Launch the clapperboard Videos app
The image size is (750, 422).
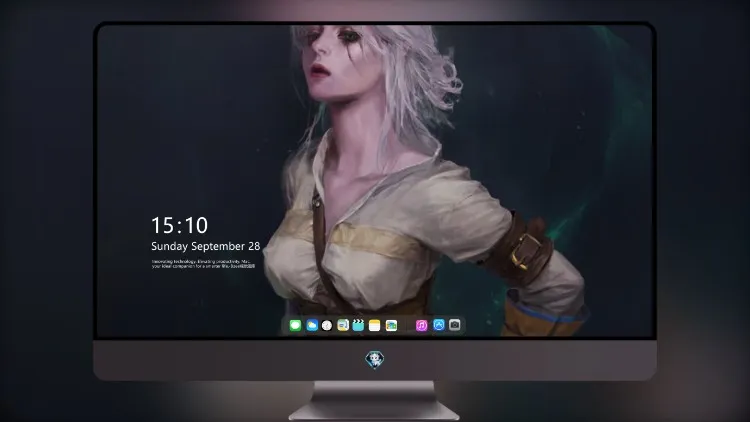tap(358, 325)
